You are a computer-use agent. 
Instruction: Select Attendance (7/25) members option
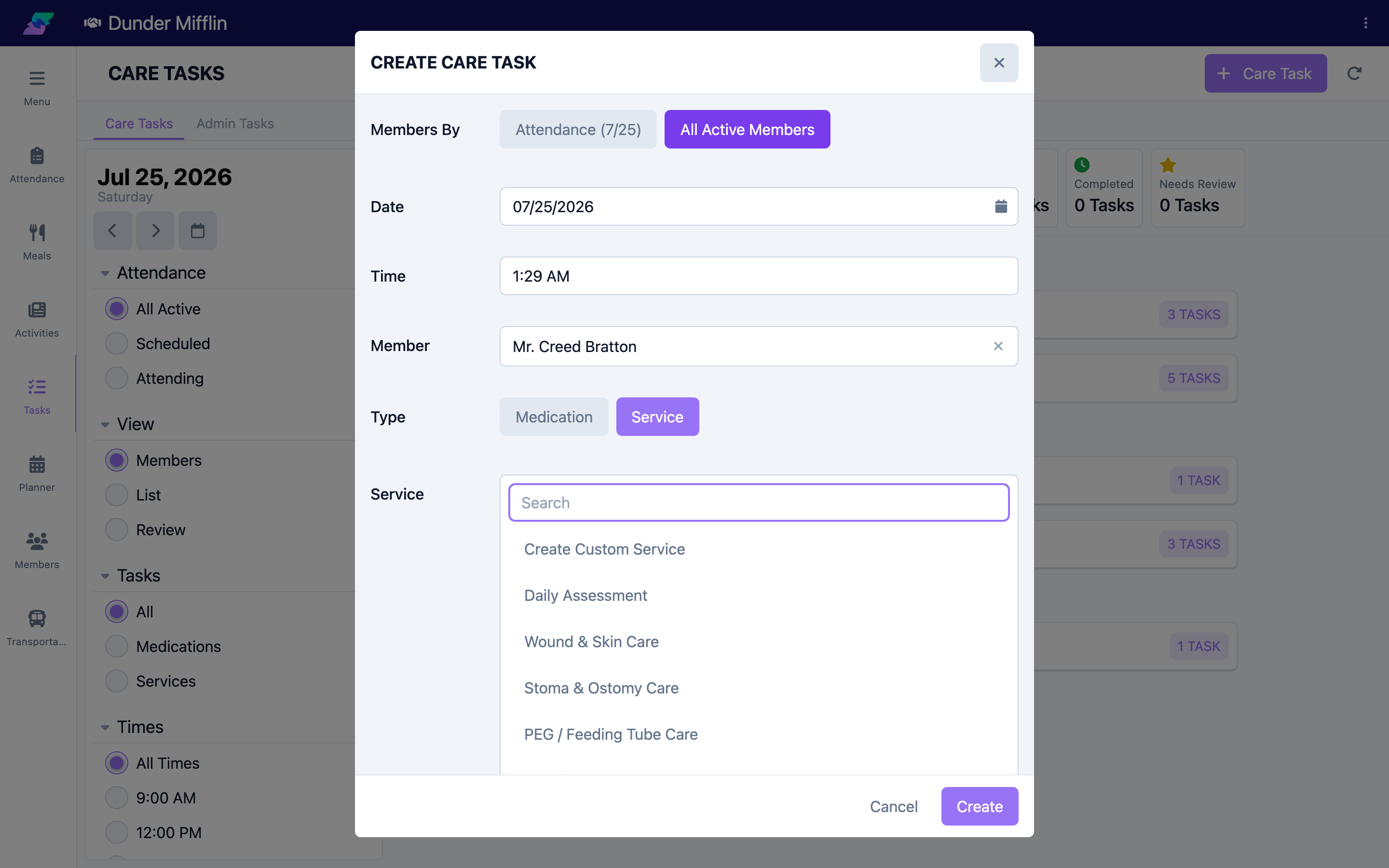click(578, 129)
